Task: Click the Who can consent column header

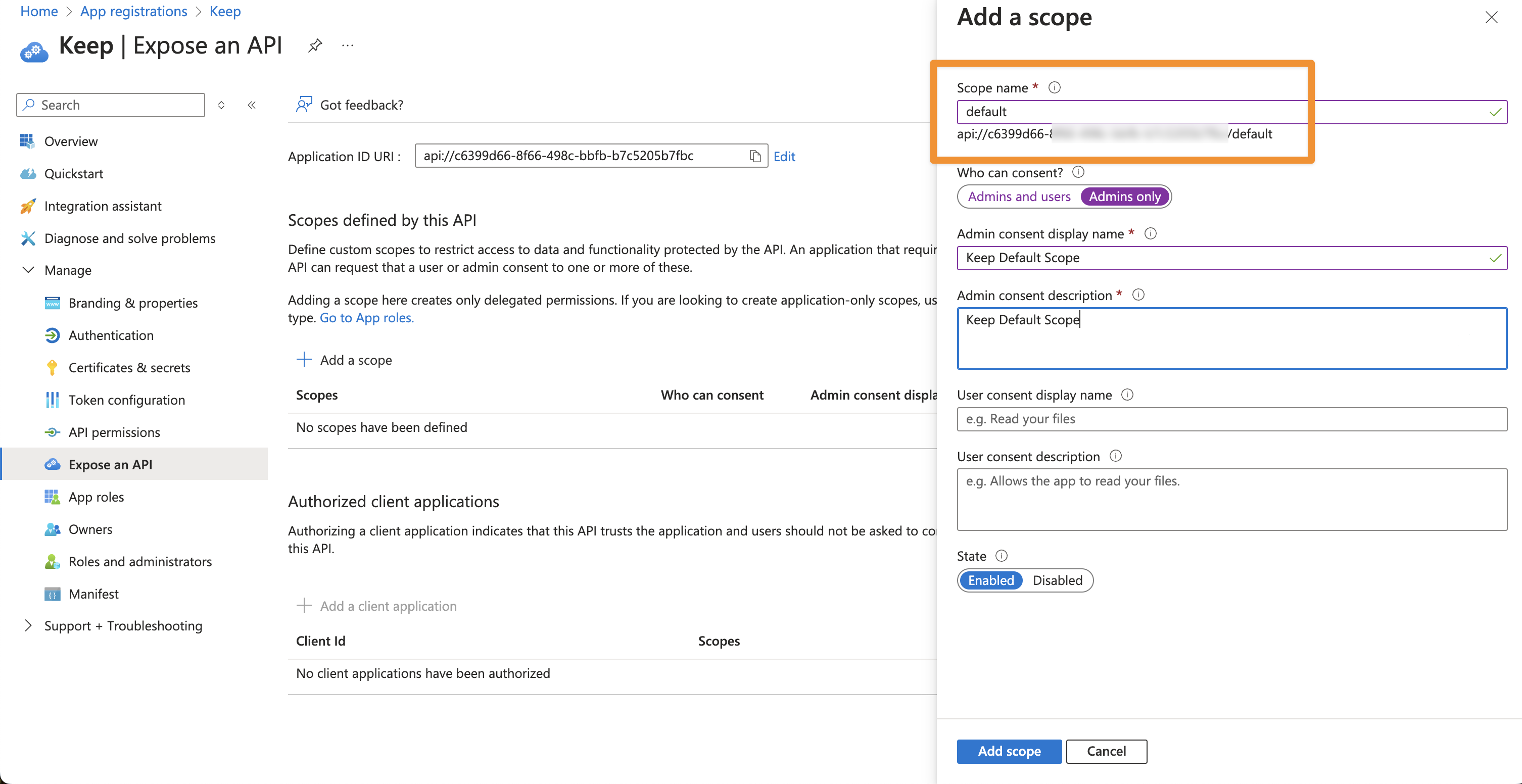Action: [712, 395]
